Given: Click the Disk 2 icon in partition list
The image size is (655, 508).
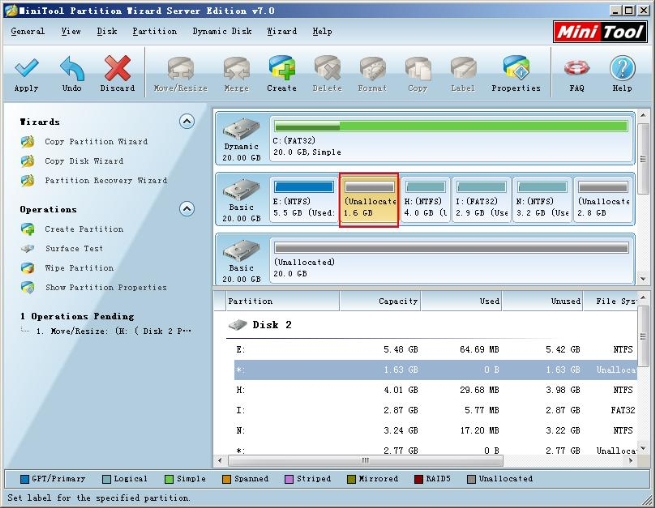Looking at the screenshot, I should (x=238, y=325).
